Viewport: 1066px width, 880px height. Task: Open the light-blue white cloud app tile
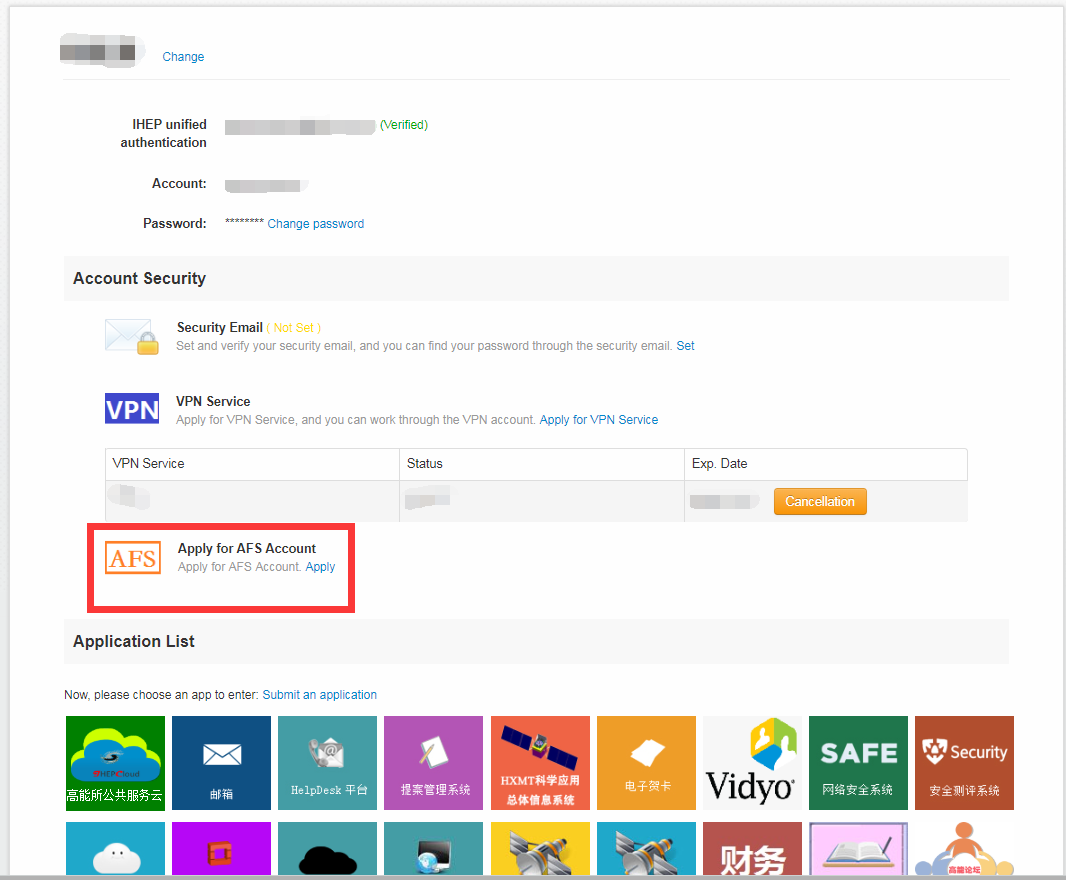tap(115, 849)
